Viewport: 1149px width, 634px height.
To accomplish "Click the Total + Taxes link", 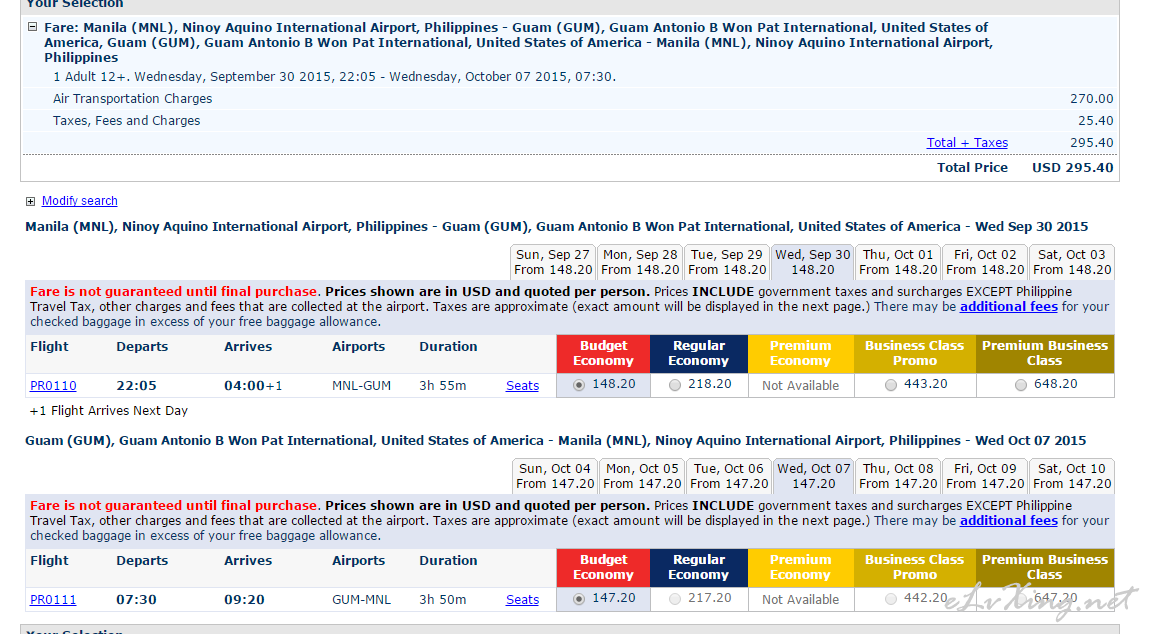I will (966, 143).
